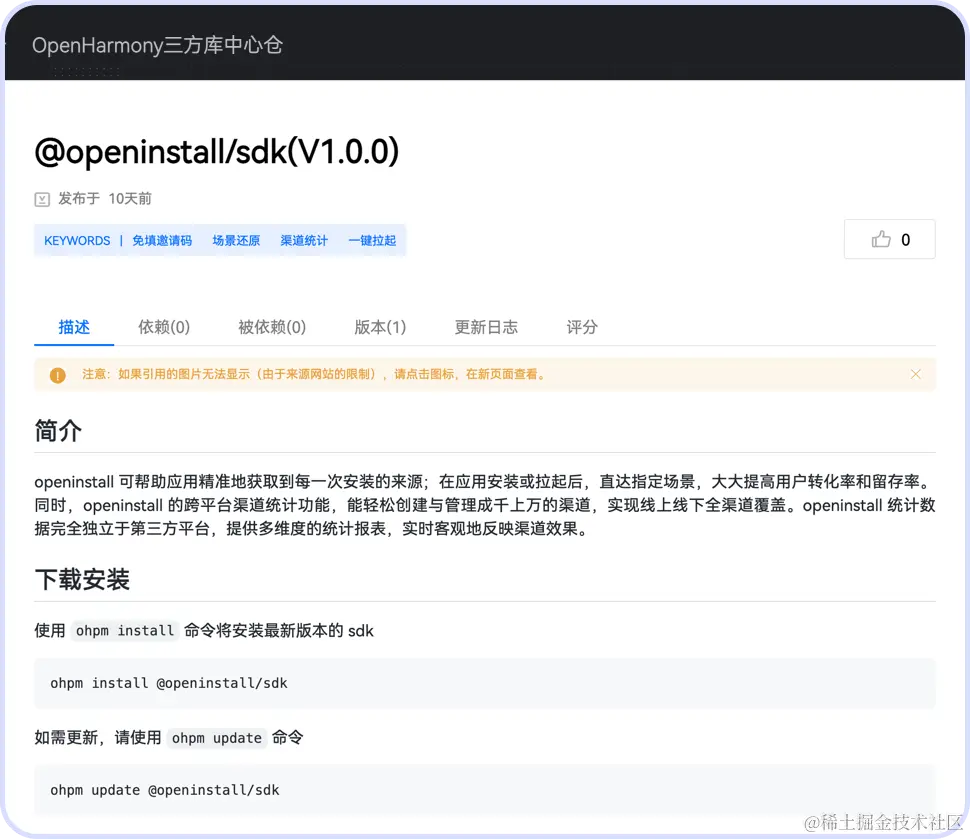Open the 版本(1) tab
Viewport: 970px width, 839px height.
point(380,327)
